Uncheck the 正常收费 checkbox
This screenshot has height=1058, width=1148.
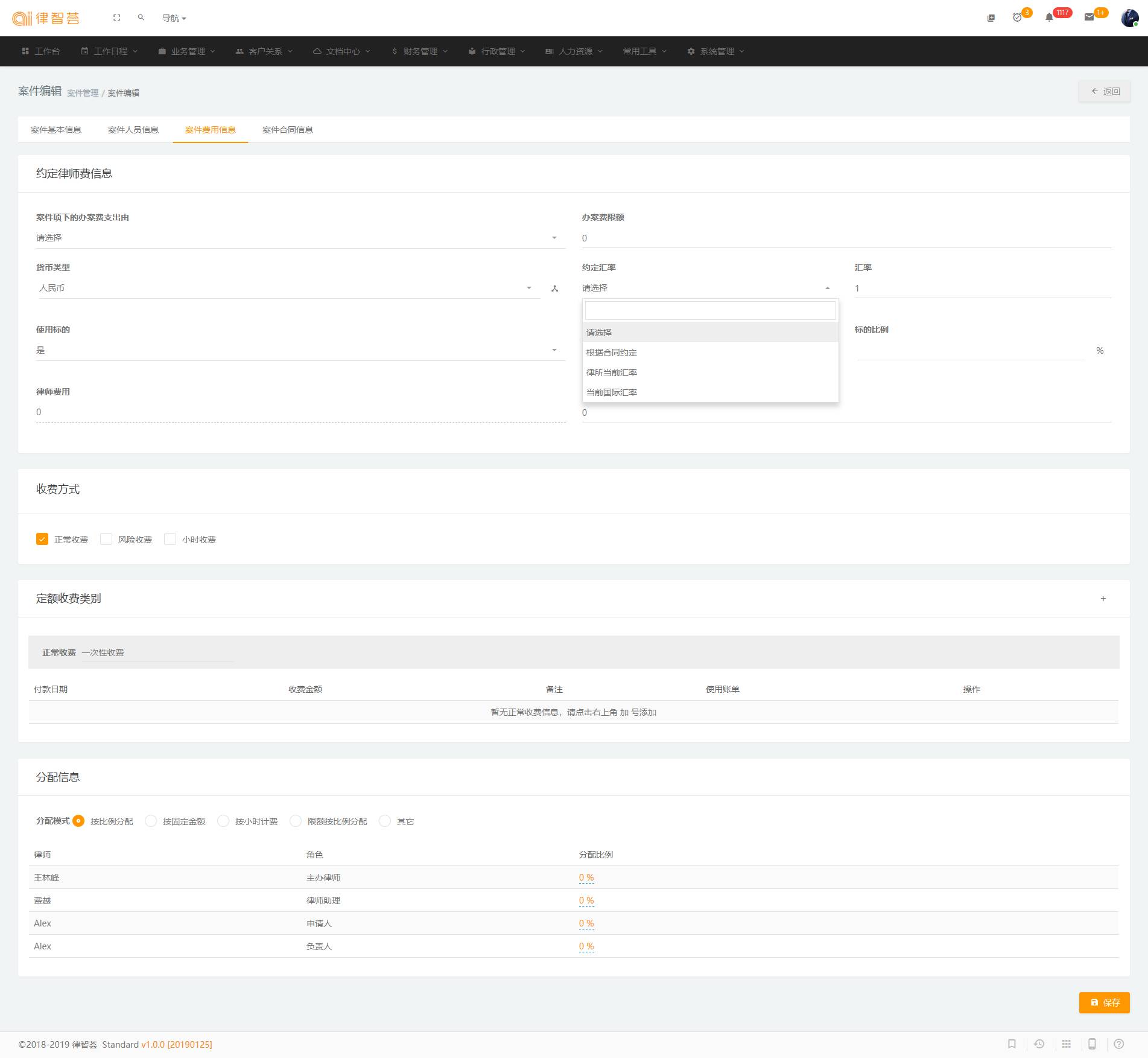click(x=42, y=539)
